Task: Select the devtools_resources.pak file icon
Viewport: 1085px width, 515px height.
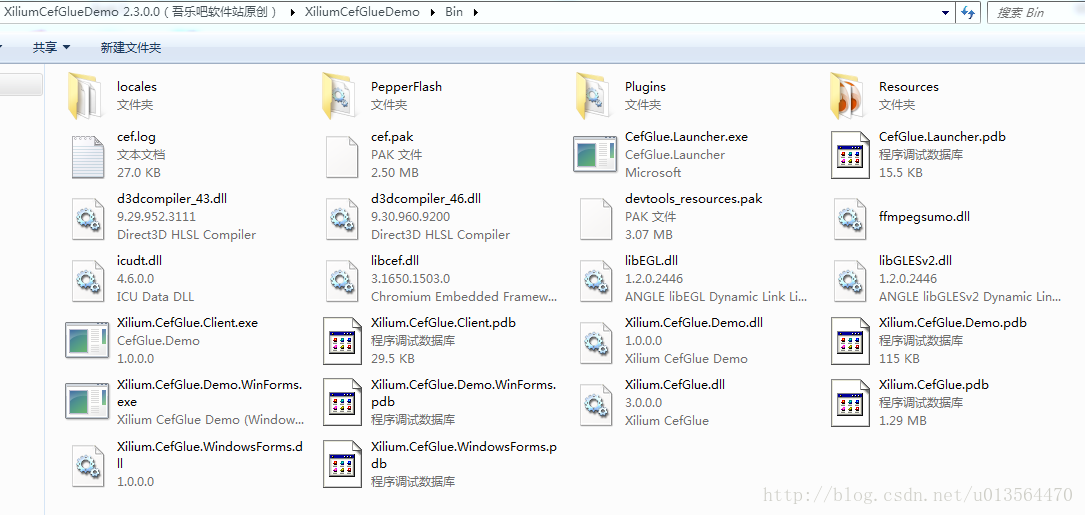Action: (x=596, y=217)
